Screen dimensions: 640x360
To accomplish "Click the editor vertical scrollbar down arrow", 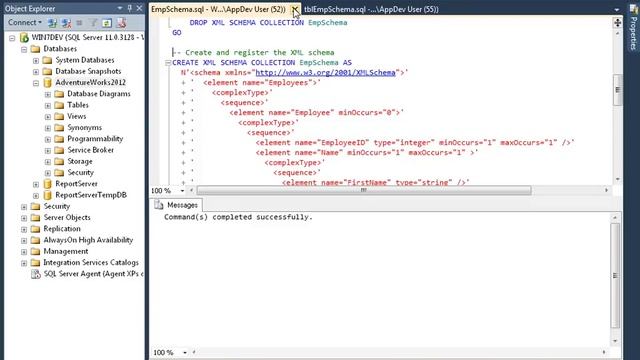I will pyautogui.click(x=617, y=179).
